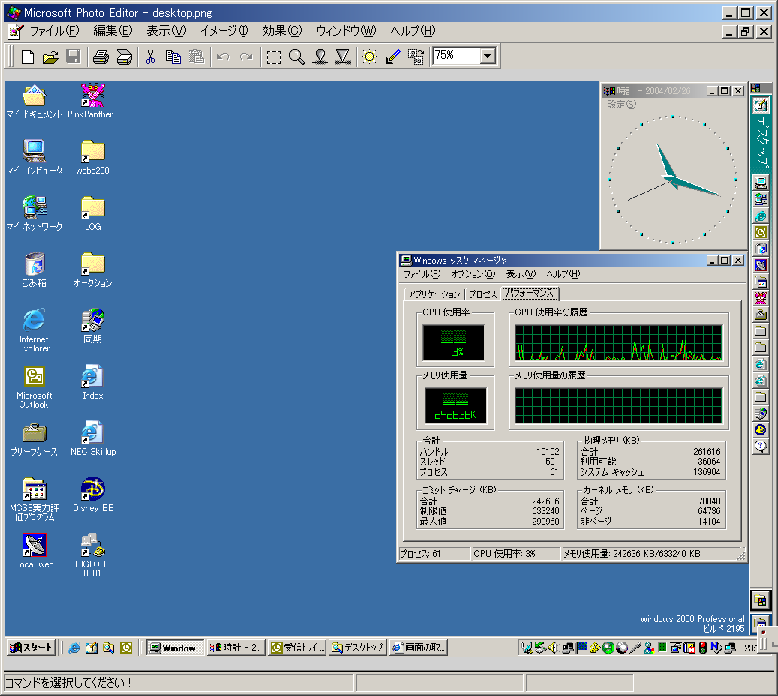Click the Copy toolbar icon

click(173, 57)
